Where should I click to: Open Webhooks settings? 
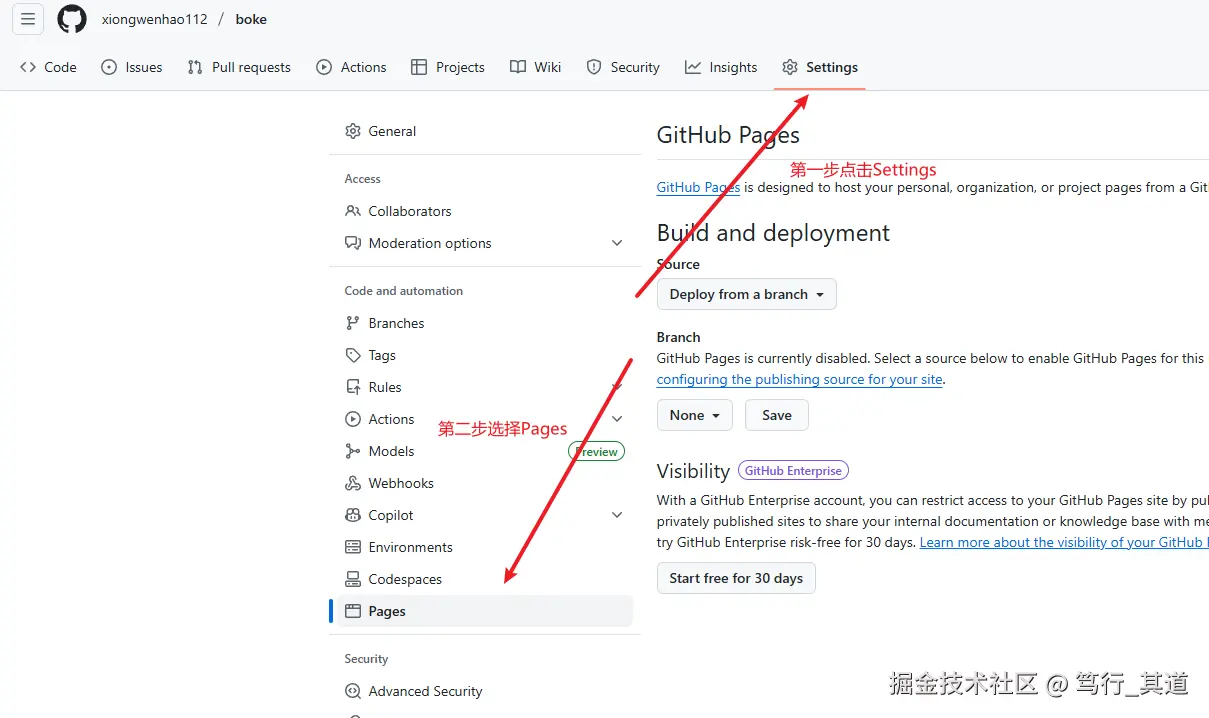(x=485, y=483)
